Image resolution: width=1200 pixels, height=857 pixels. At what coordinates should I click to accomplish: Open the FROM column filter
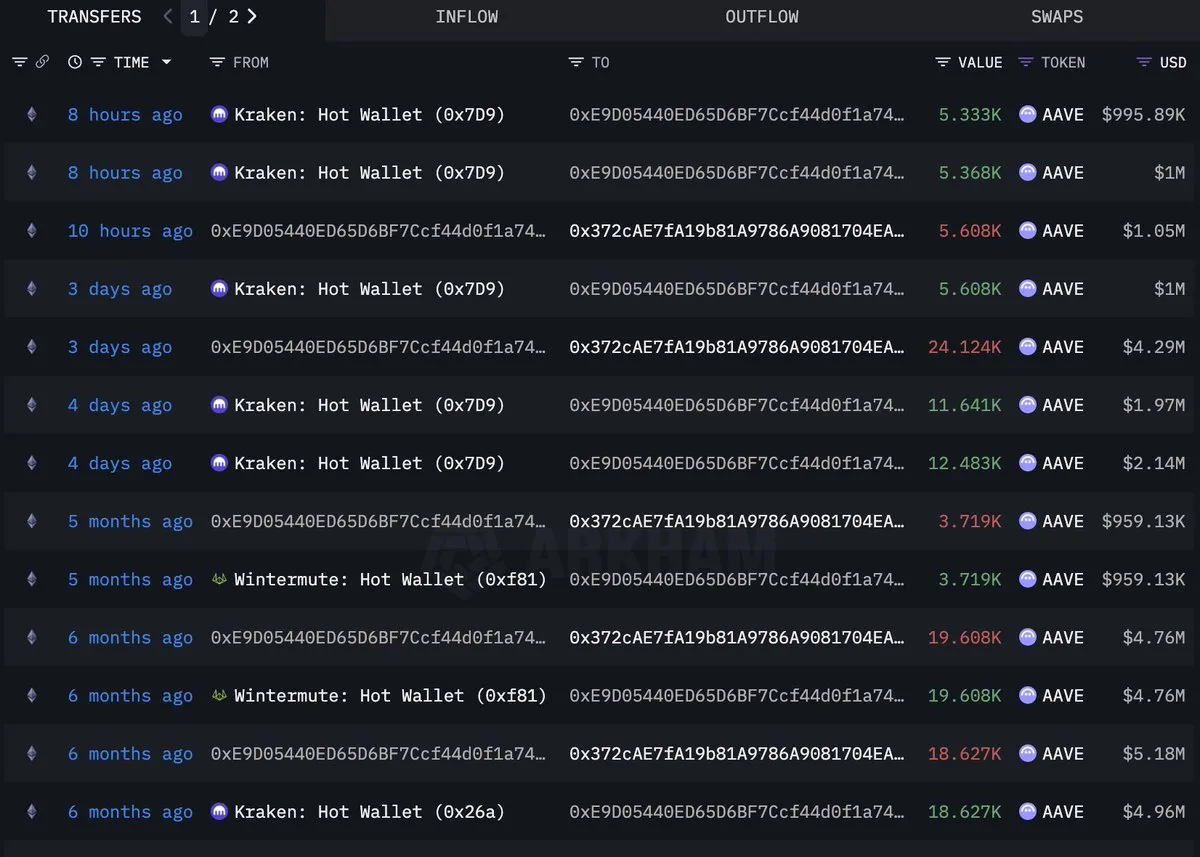point(217,62)
